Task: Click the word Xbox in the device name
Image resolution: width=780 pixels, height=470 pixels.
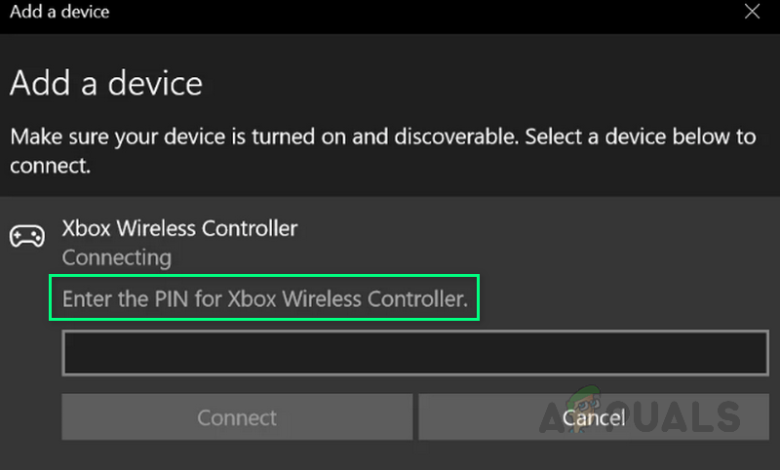Action: click(83, 228)
